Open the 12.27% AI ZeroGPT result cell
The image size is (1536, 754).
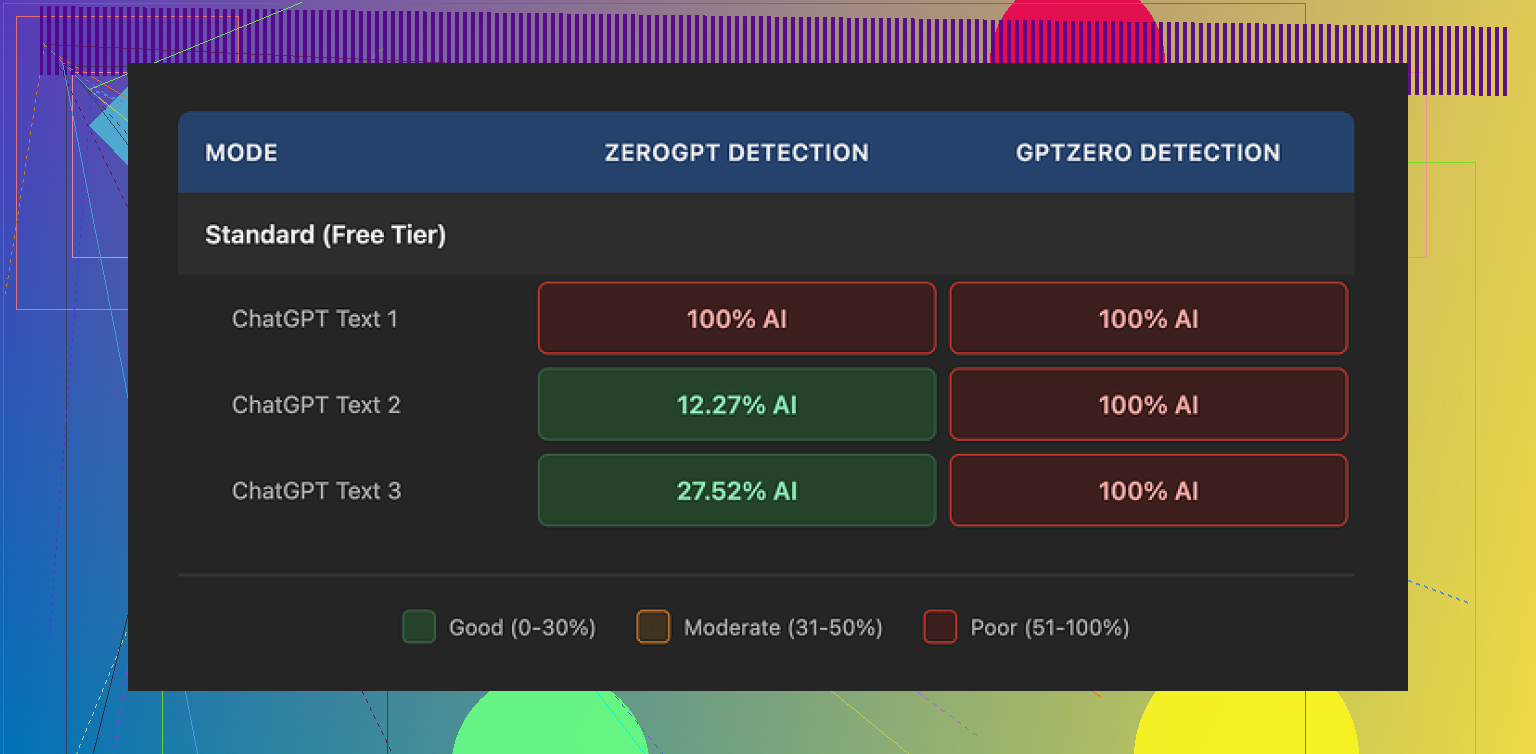tap(737, 405)
